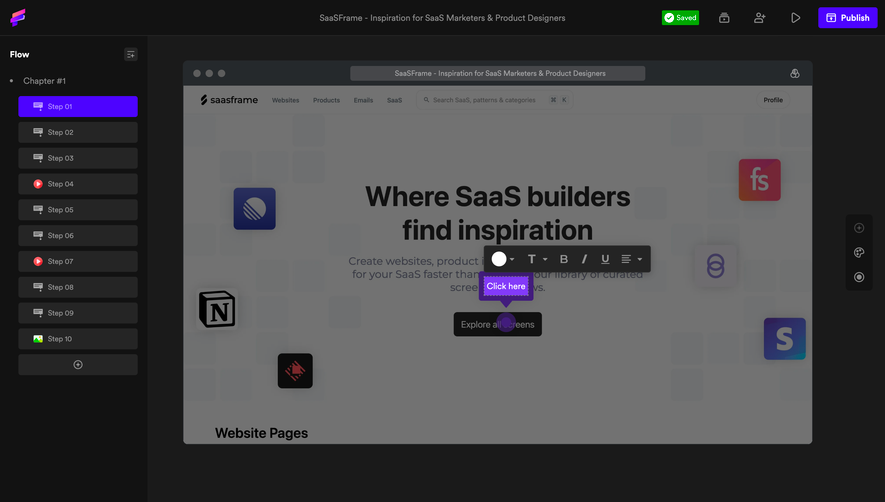The height and width of the screenshot is (502, 885).
Task: Click the add element plus icon on right toolbar
Action: (x=859, y=228)
